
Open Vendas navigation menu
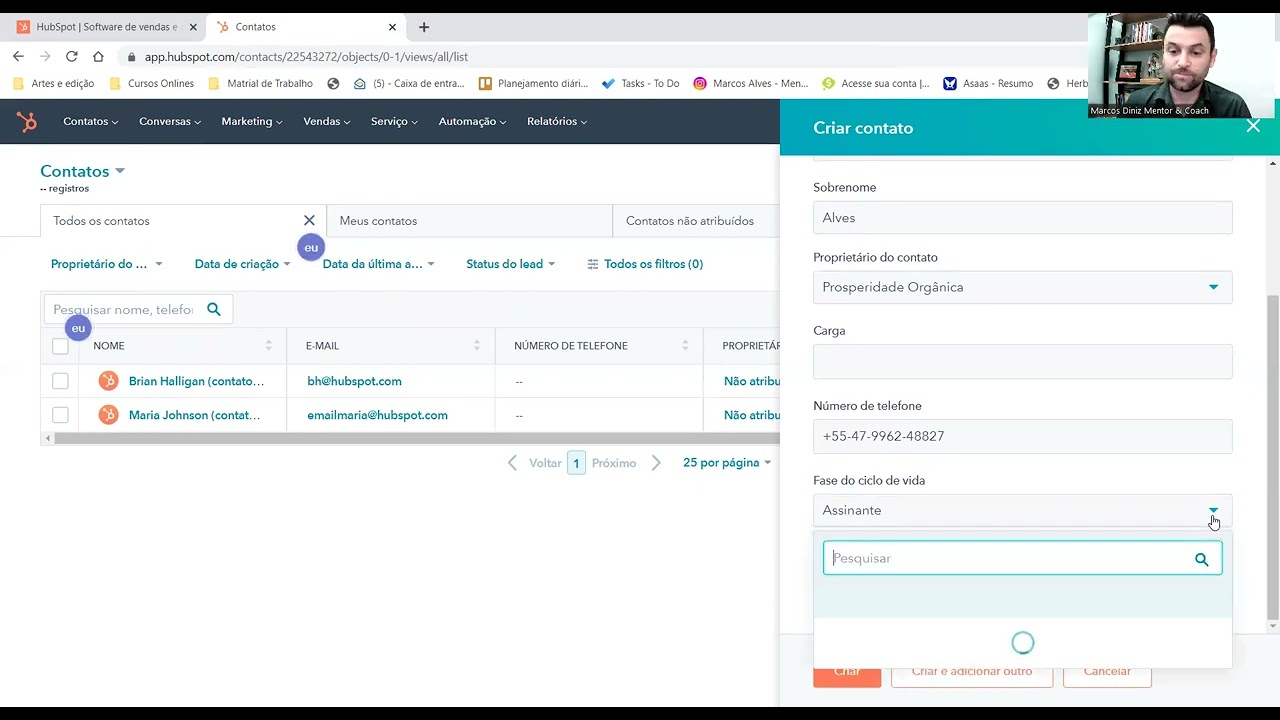point(326,122)
